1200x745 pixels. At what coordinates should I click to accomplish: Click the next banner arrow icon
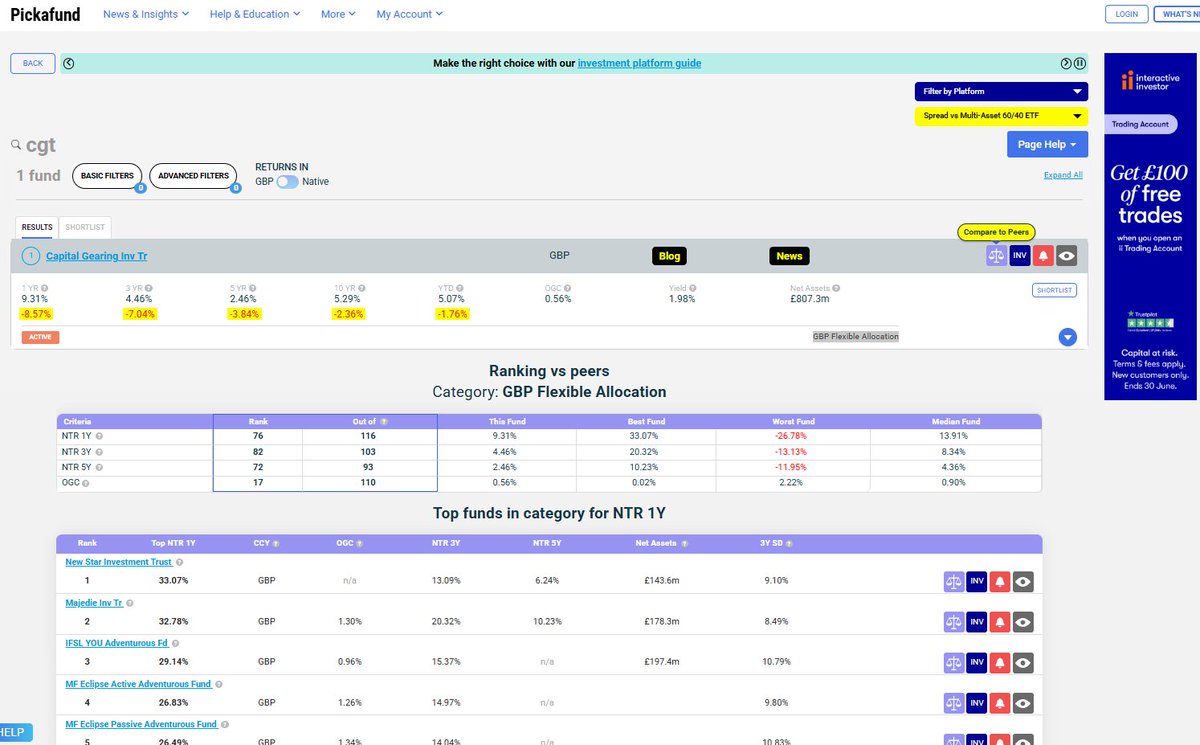tap(1066, 63)
